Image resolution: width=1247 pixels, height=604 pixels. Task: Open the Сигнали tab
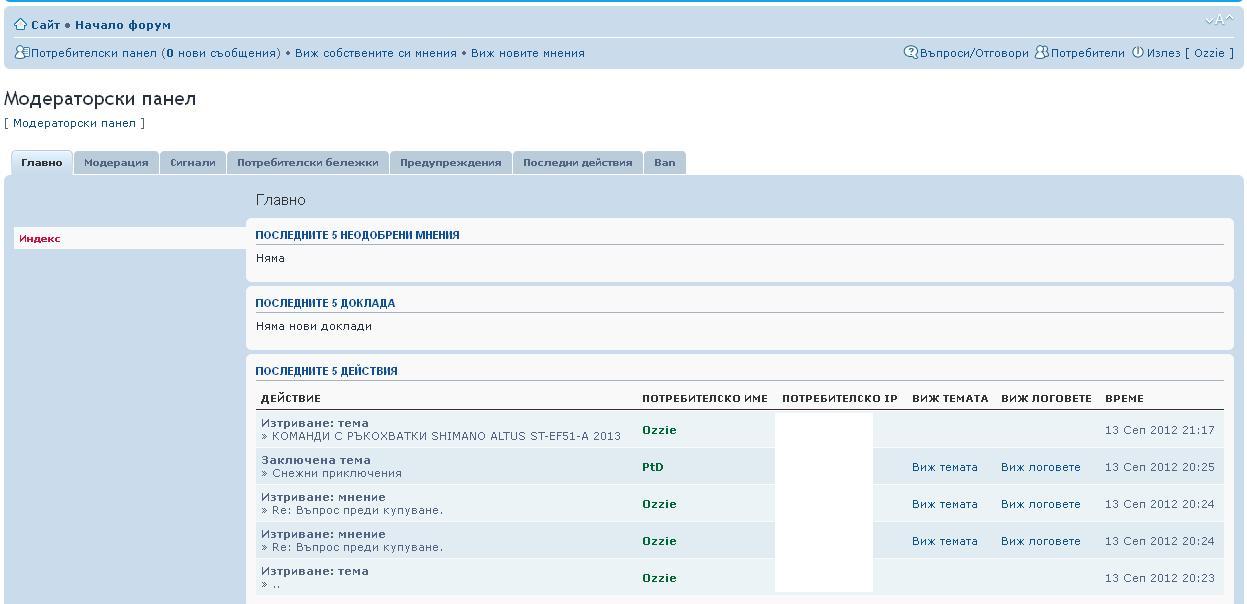coord(192,163)
